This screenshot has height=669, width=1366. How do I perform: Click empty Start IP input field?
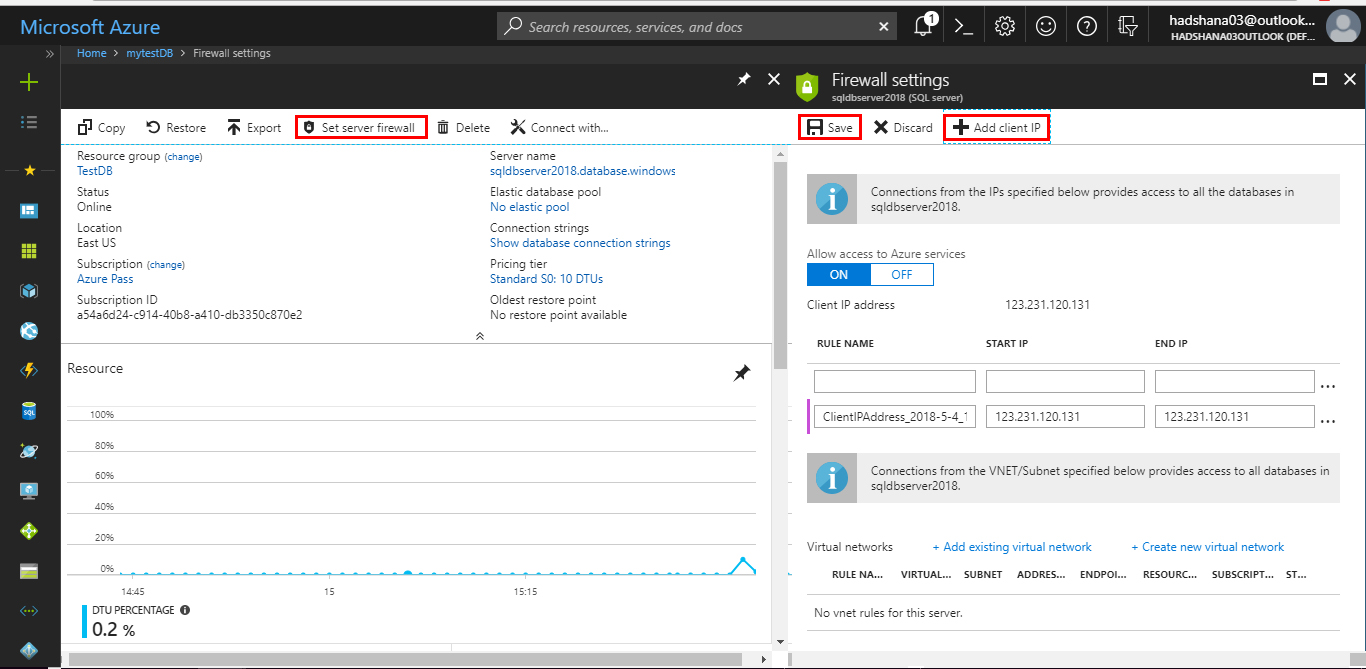point(1065,381)
